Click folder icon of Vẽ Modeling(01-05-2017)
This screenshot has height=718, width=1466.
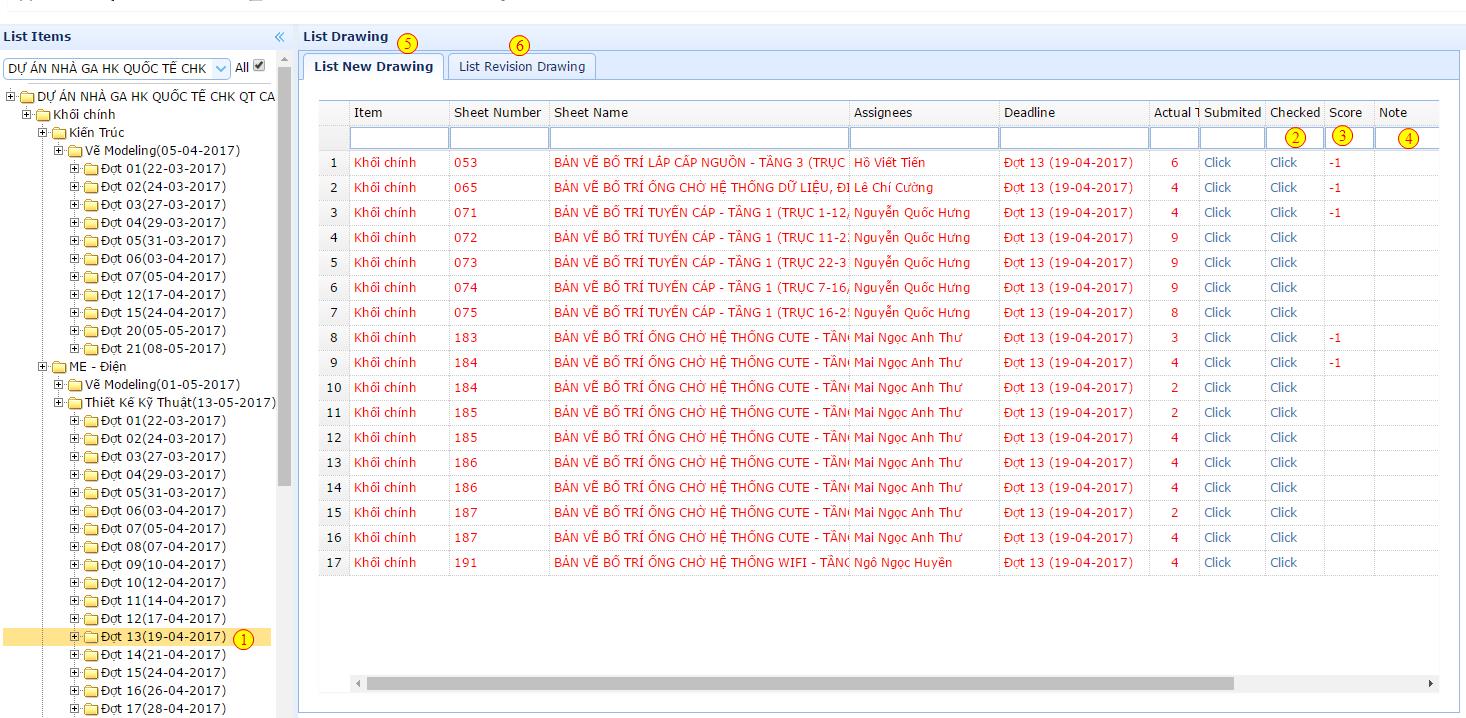[x=75, y=385]
